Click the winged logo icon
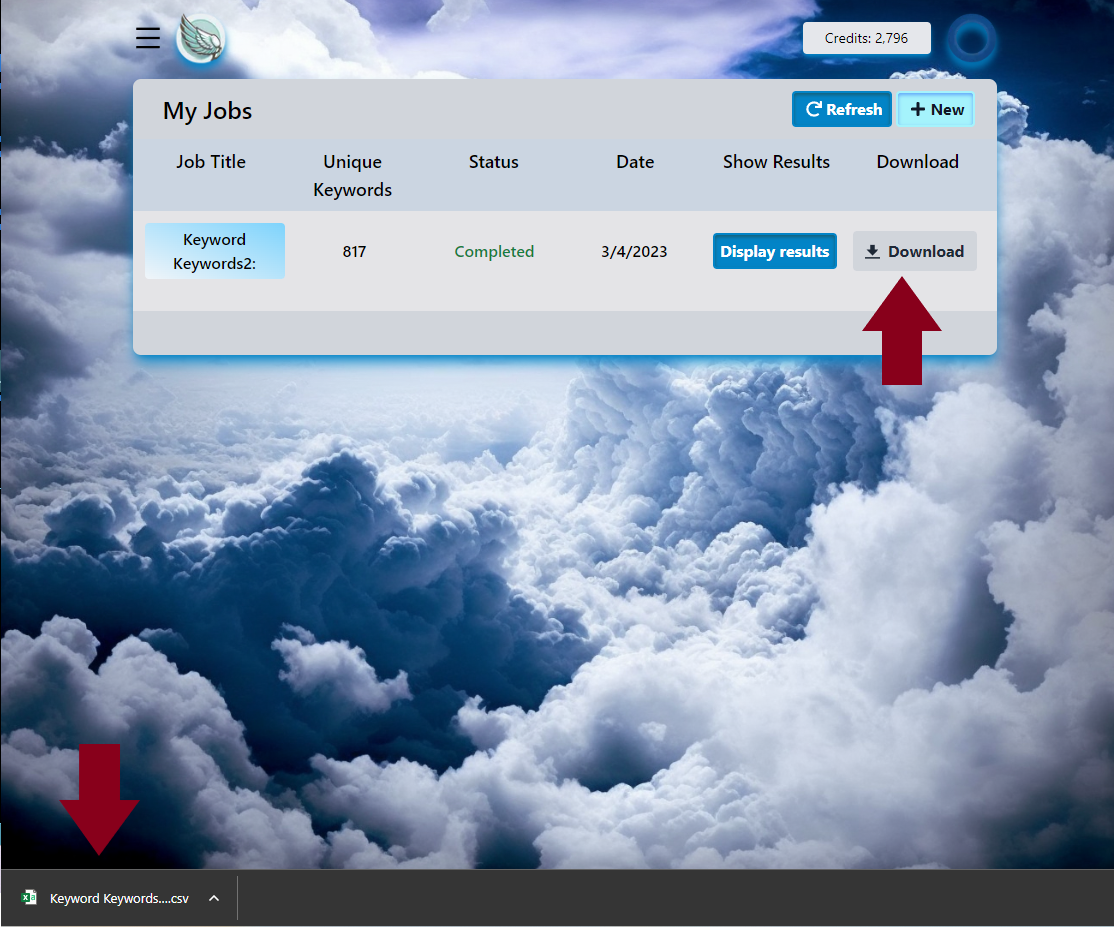 click(x=201, y=39)
